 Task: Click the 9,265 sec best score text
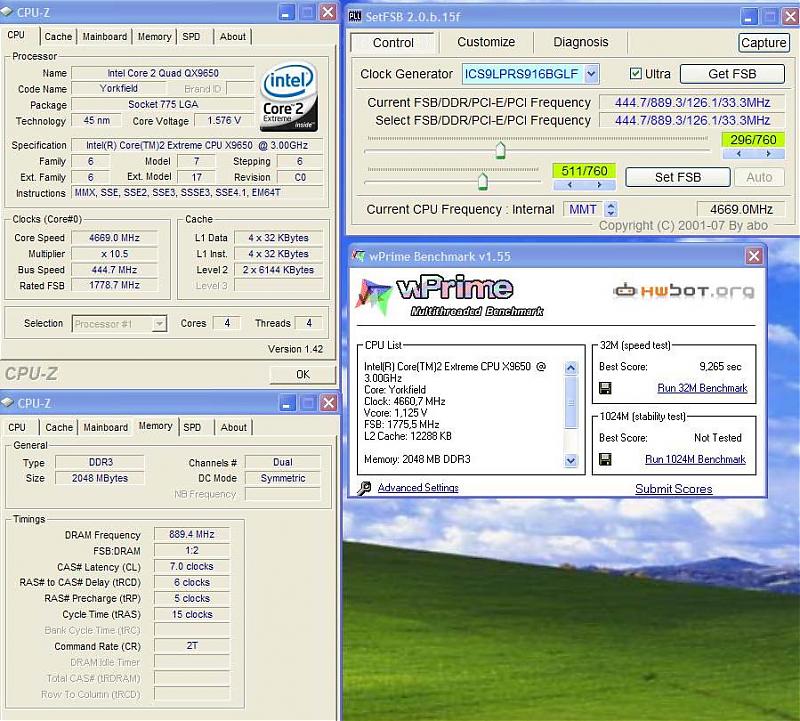click(720, 366)
